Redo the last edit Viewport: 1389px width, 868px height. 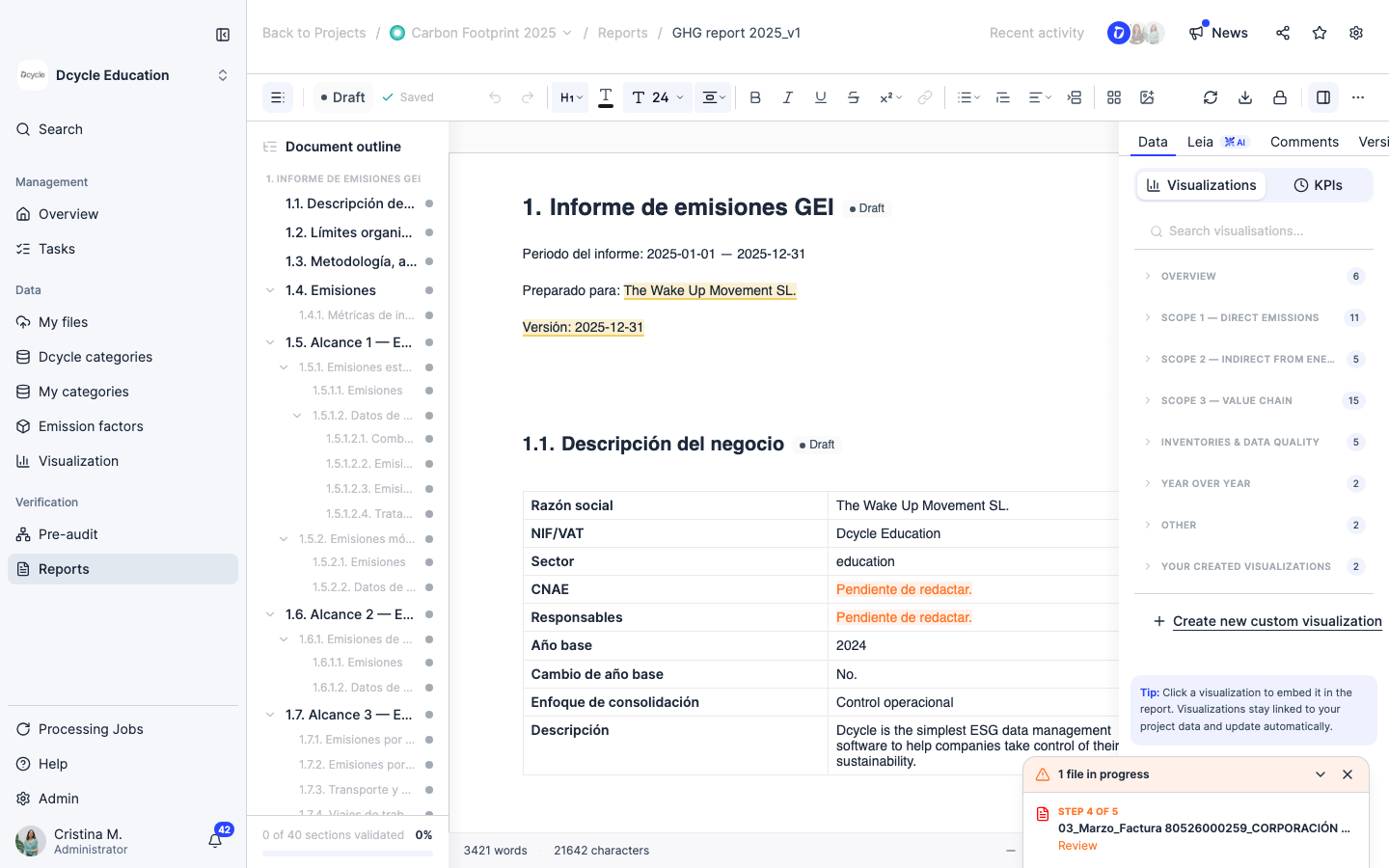(528, 97)
